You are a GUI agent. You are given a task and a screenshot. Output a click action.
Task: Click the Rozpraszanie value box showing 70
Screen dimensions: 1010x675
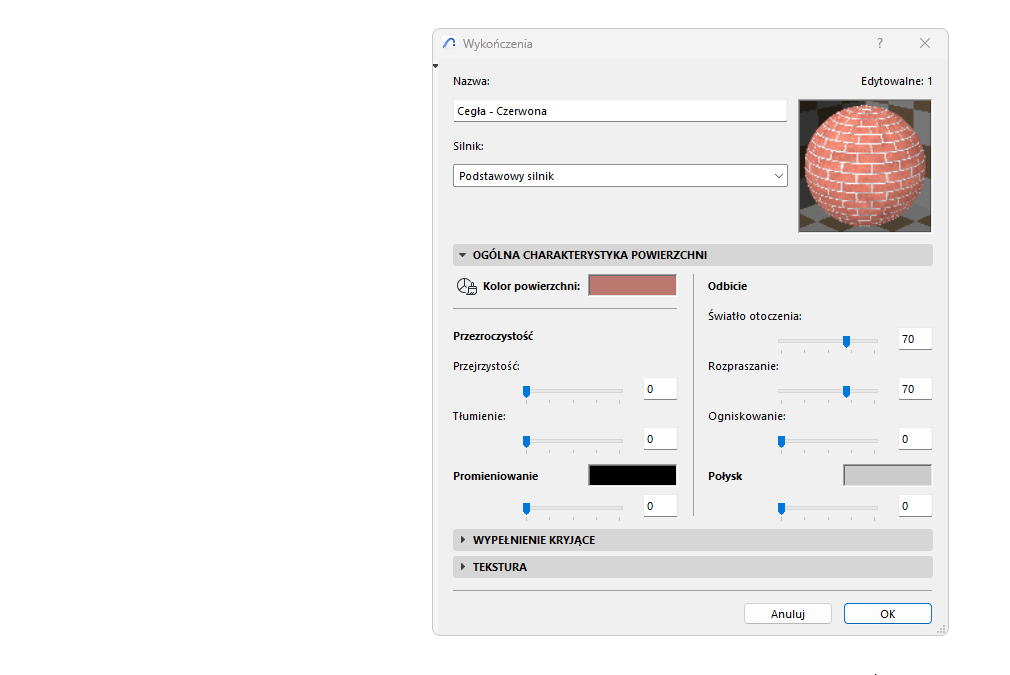click(x=913, y=388)
